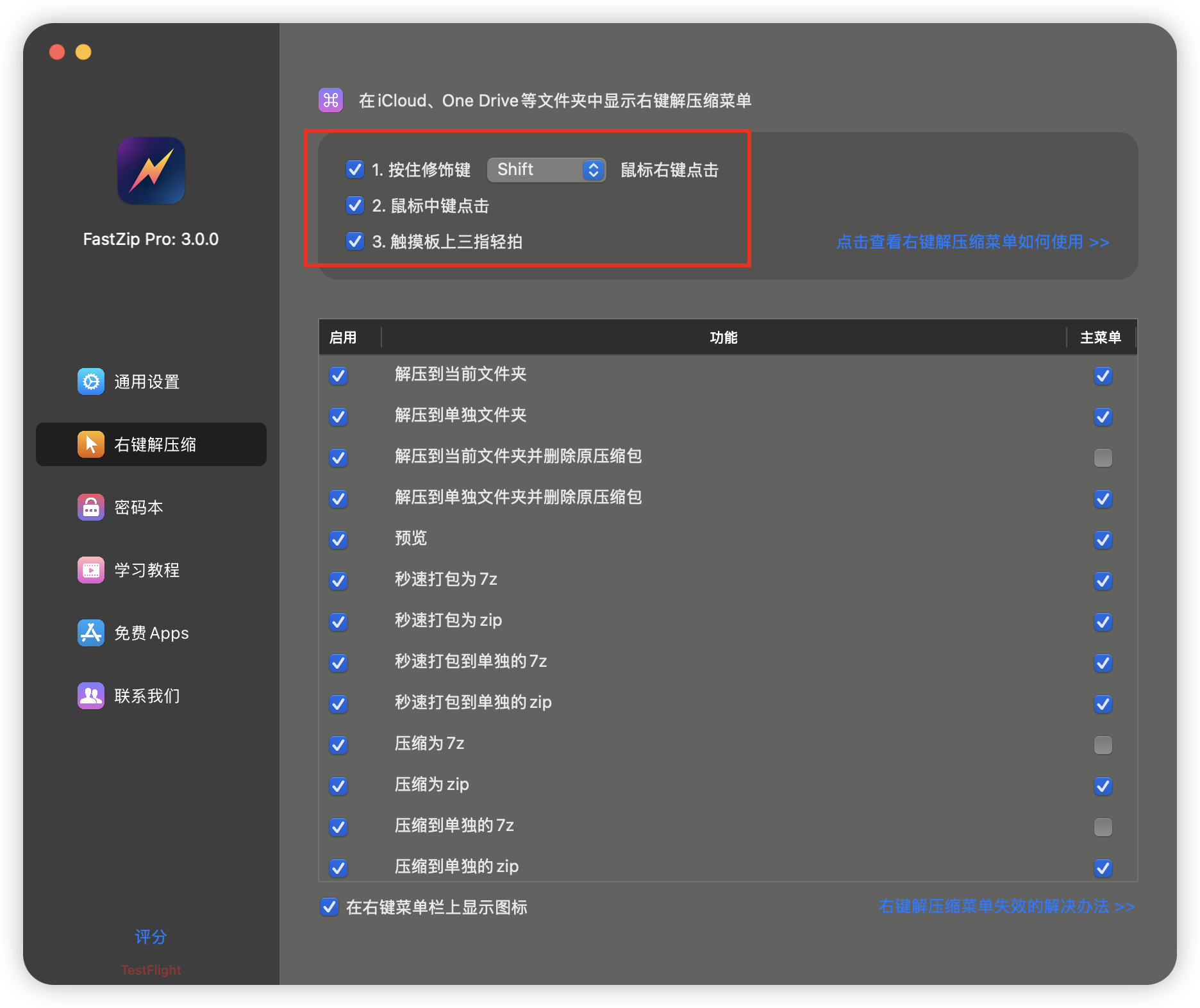Viewport: 1200px width, 1008px height.
Task: Enable main menu for 压缩为 7z
Action: 1103,745
